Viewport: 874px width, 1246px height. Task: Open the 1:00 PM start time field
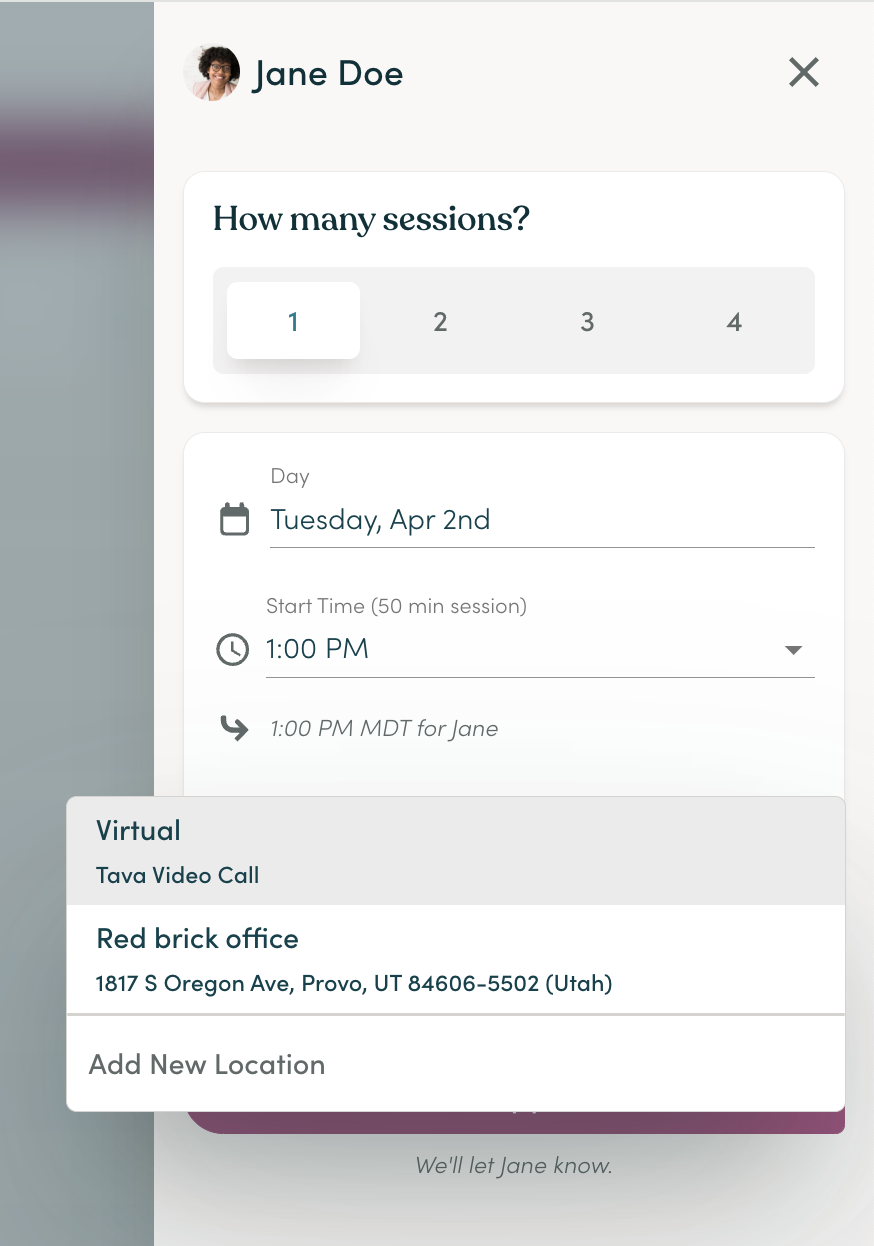click(540, 650)
